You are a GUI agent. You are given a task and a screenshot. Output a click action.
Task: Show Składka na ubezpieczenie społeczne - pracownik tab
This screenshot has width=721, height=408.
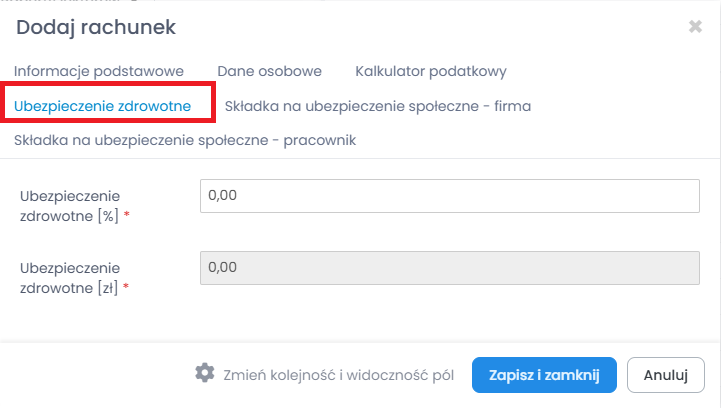coord(185,140)
